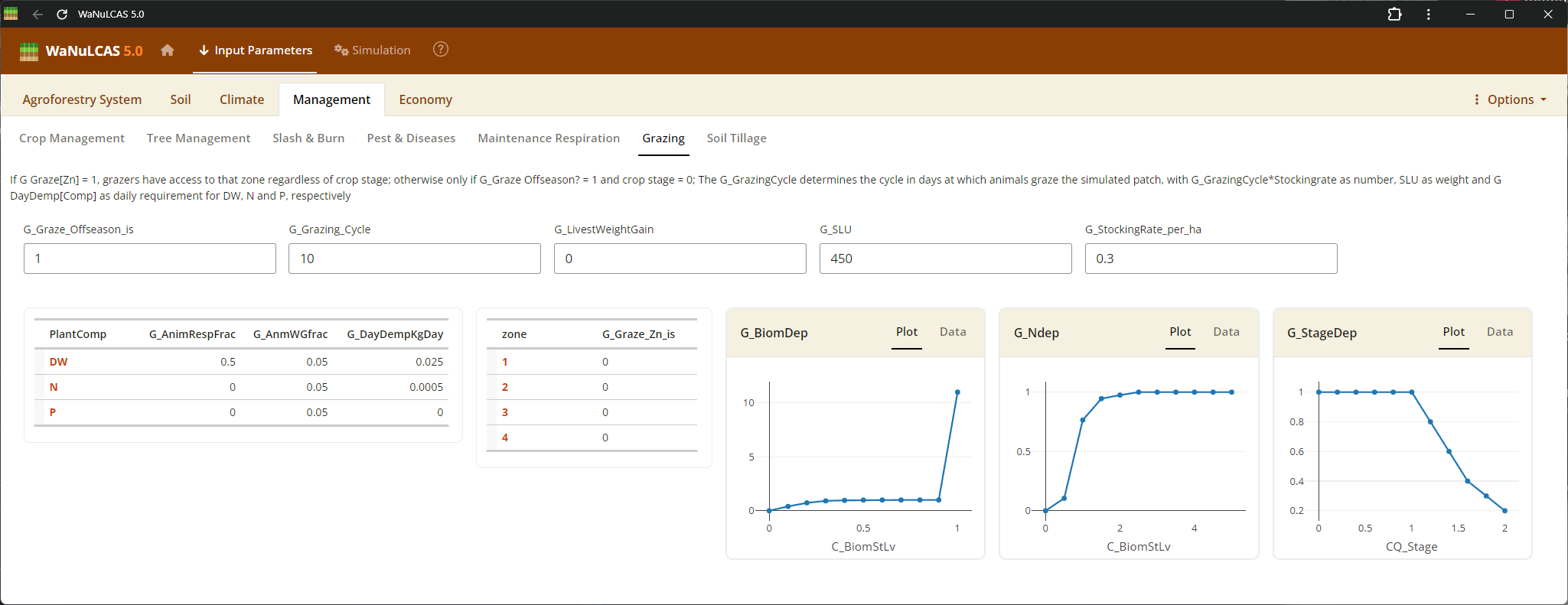This screenshot has width=1568, height=605.
Task: Show Data view for G_Ndep
Action: point(1226,332)
